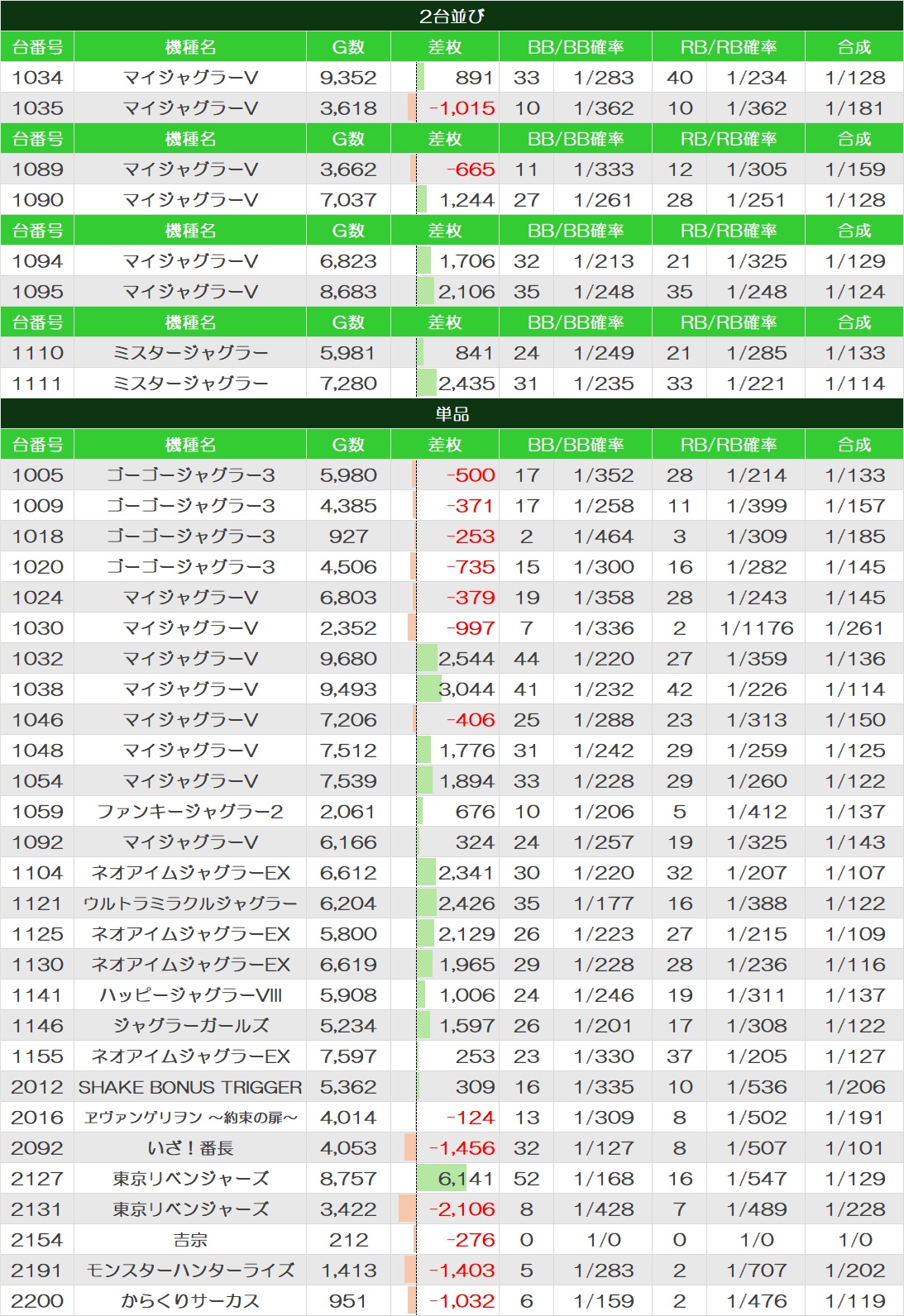
Task: Click the 差枚 value -2,106
Action: (x=462, y=1209)
